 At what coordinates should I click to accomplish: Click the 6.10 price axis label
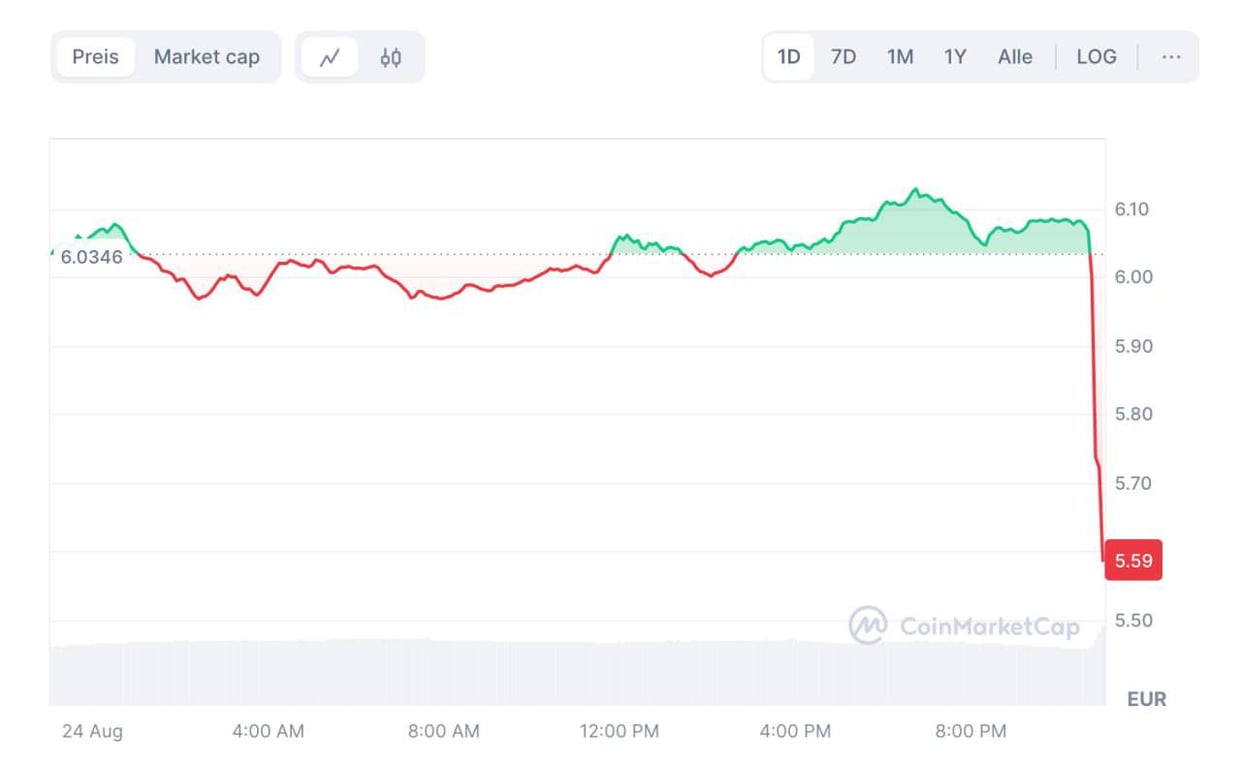tap(1131, 209)
